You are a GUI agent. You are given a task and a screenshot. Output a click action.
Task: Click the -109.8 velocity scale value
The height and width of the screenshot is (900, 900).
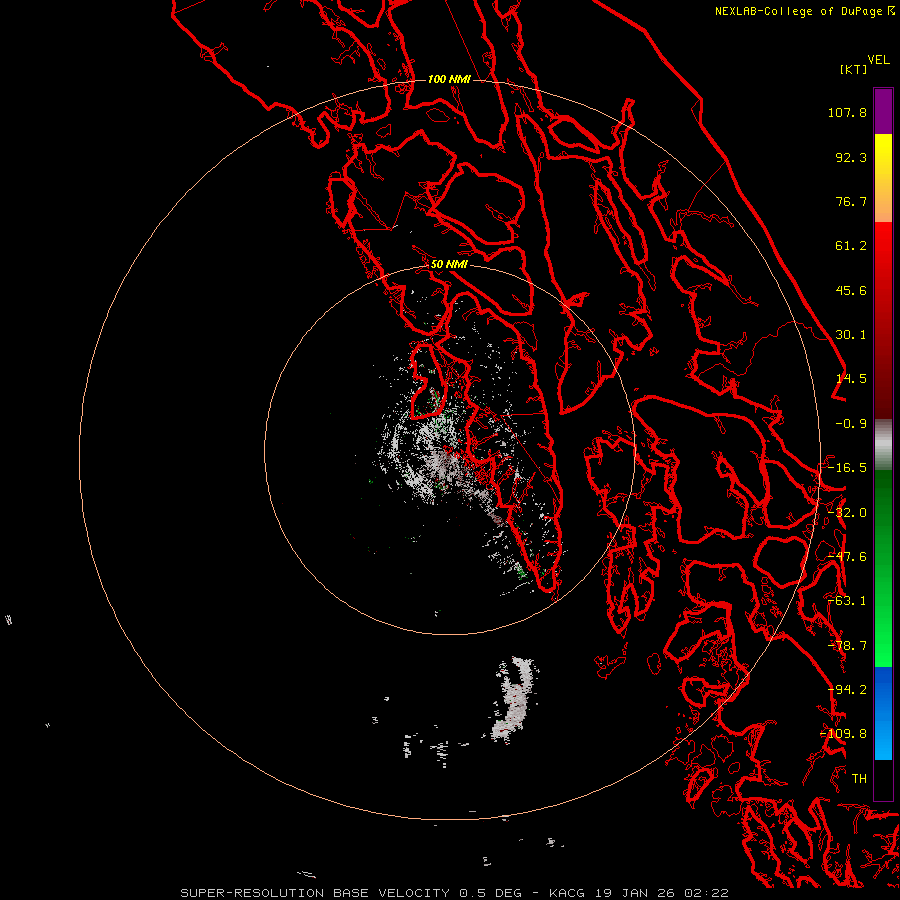pyautogui.click(x=844, y=734)
